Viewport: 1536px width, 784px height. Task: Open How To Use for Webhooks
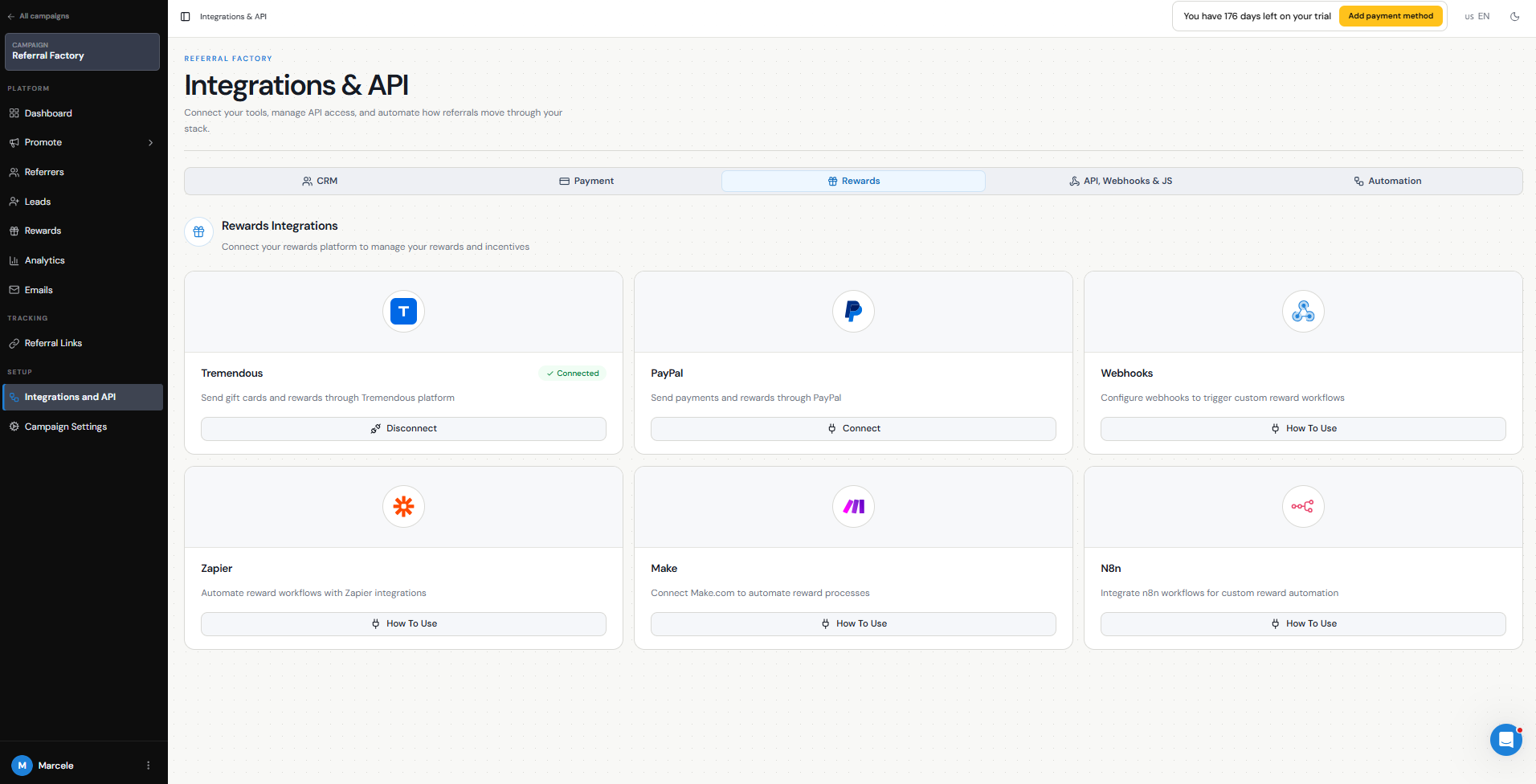(1303, 429)
